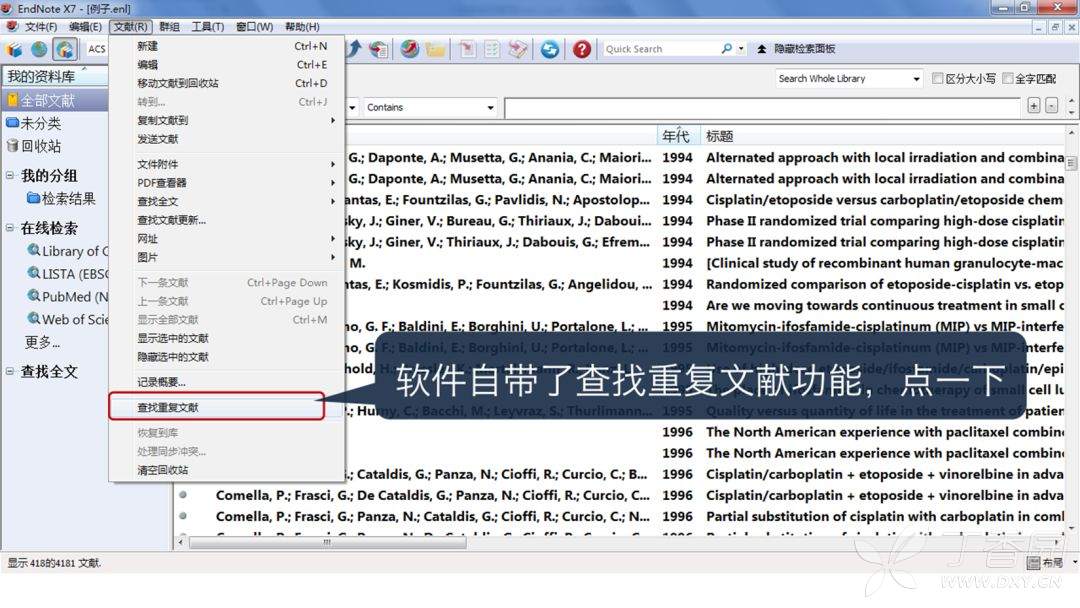The image size is (1080, 608).
Task: Click the search term input field
Action: pos(762,107)
